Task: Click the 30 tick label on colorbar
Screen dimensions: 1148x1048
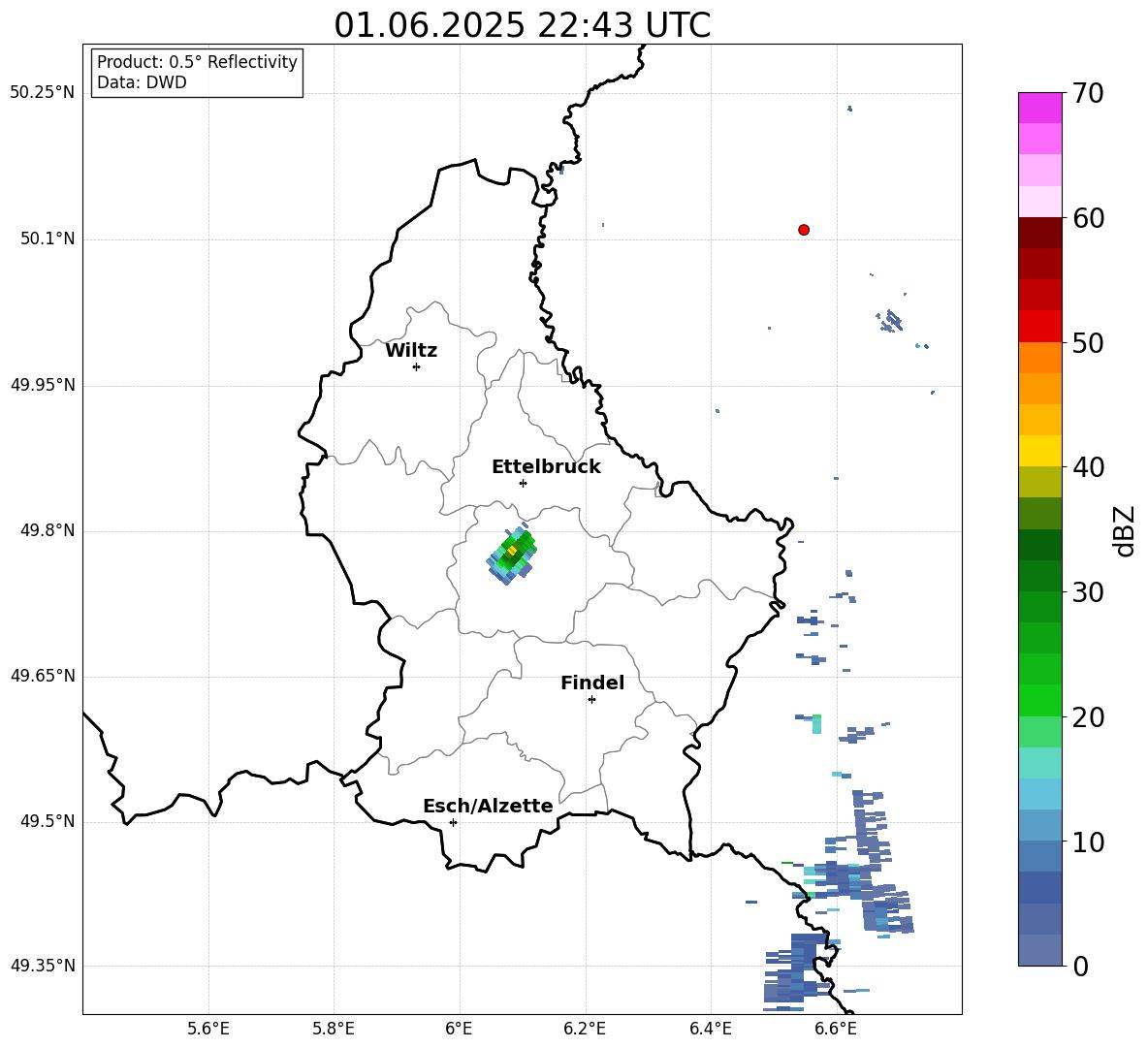Action: tap(1088, 592)
